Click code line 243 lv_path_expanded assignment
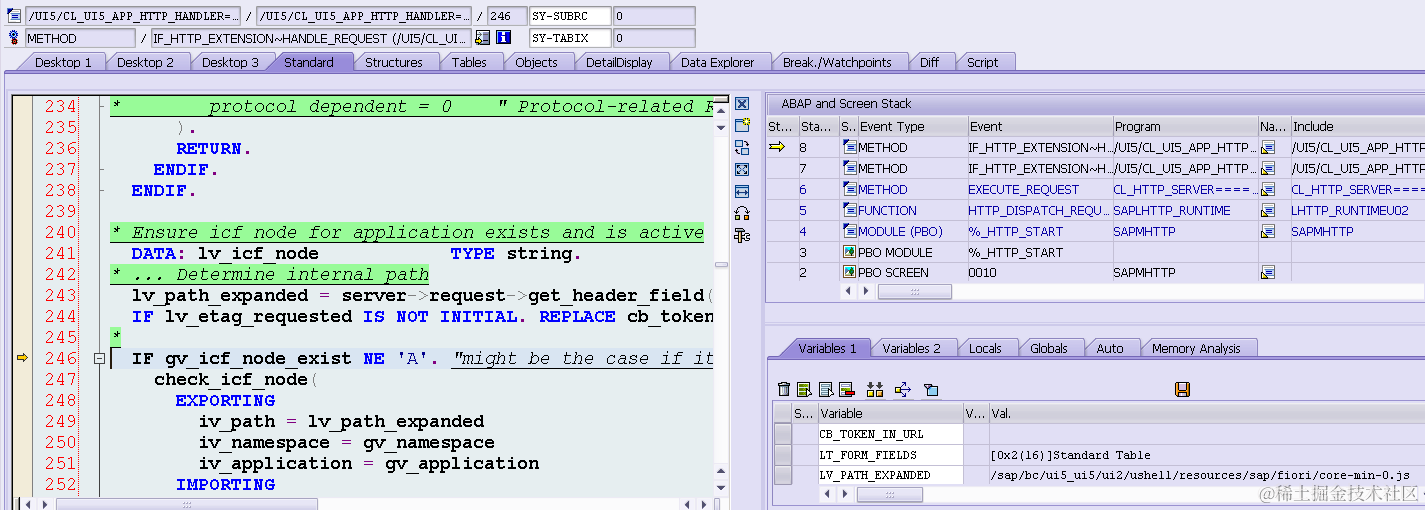 click(x=420, y=295)
